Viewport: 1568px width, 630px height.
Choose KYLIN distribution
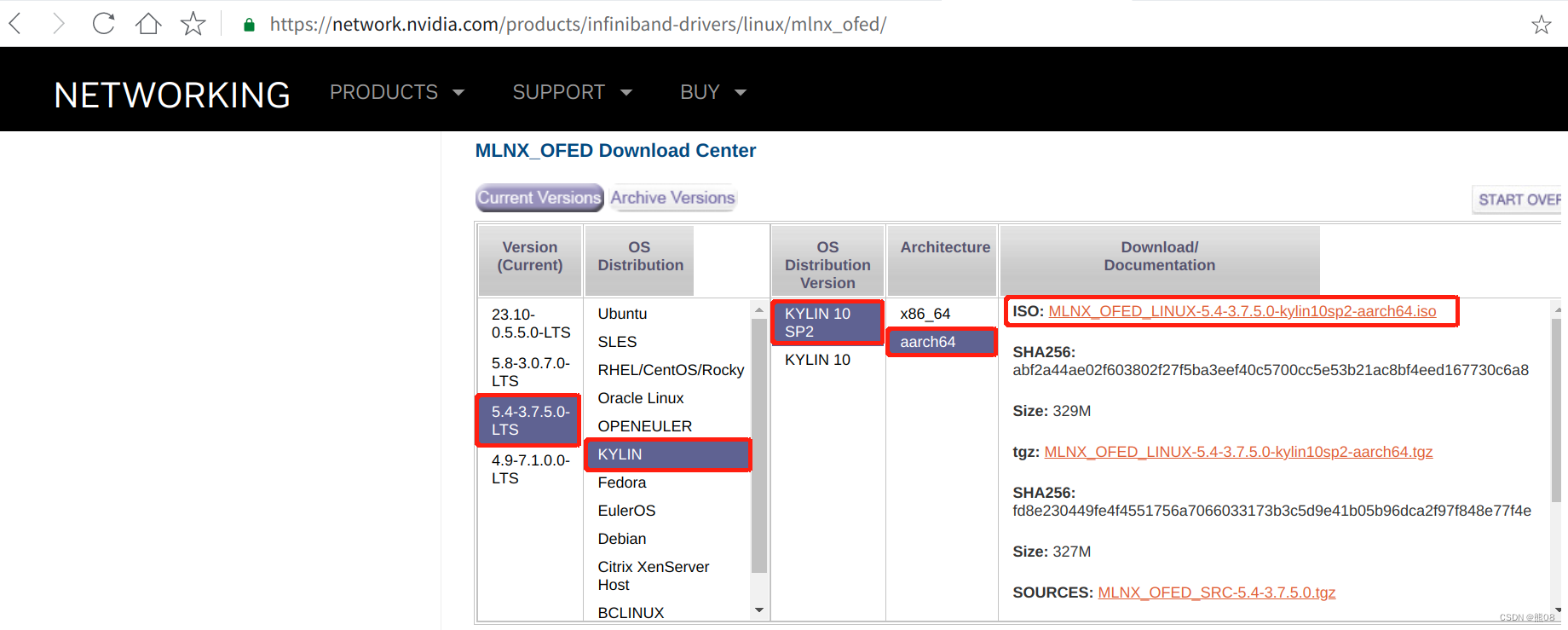click(668, 454)
